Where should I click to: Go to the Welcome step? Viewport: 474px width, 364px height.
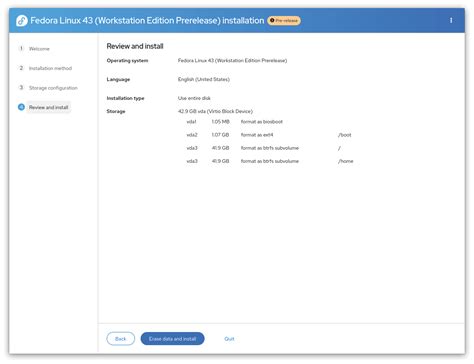coord(39,49)
